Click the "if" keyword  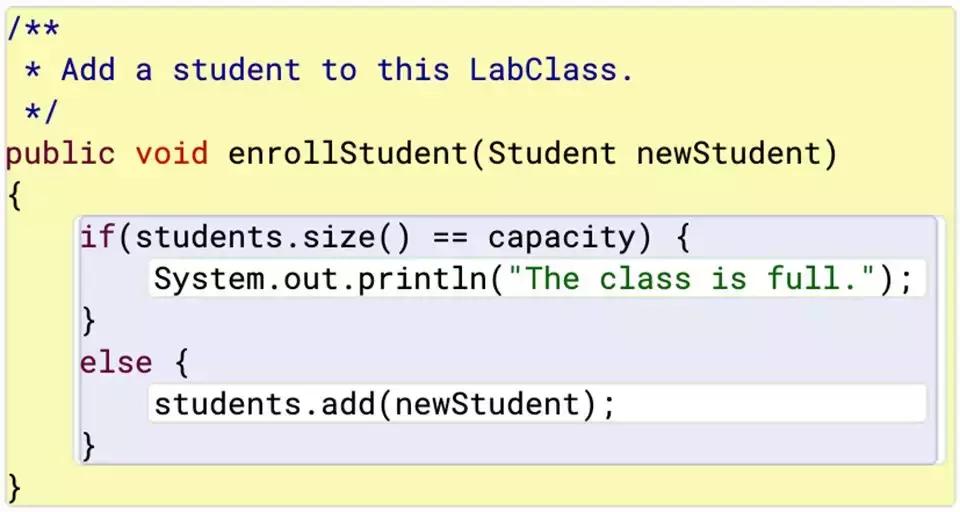[97, 238]
